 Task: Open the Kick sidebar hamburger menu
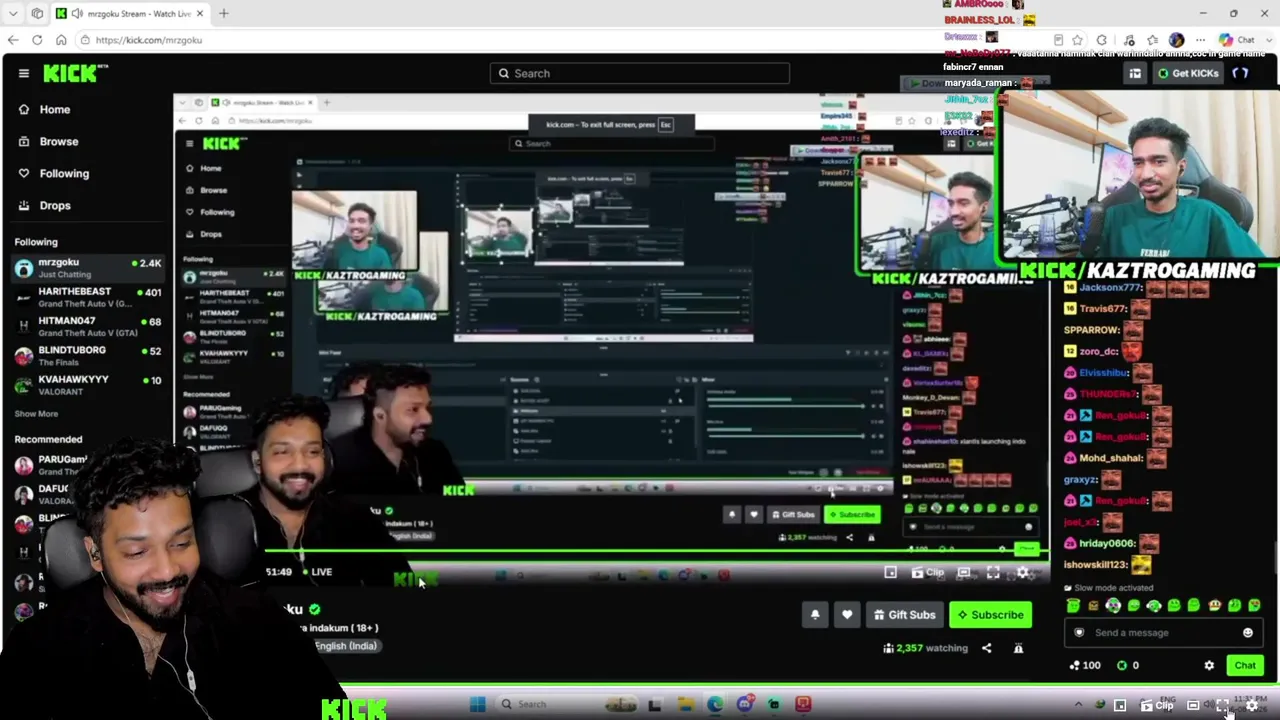(23, 73)
